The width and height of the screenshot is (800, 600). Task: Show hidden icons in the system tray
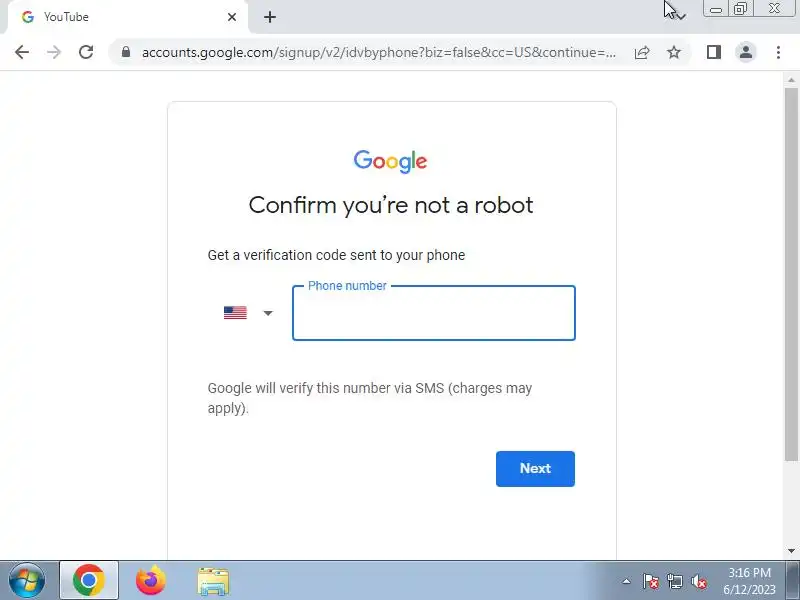point(626,581)
